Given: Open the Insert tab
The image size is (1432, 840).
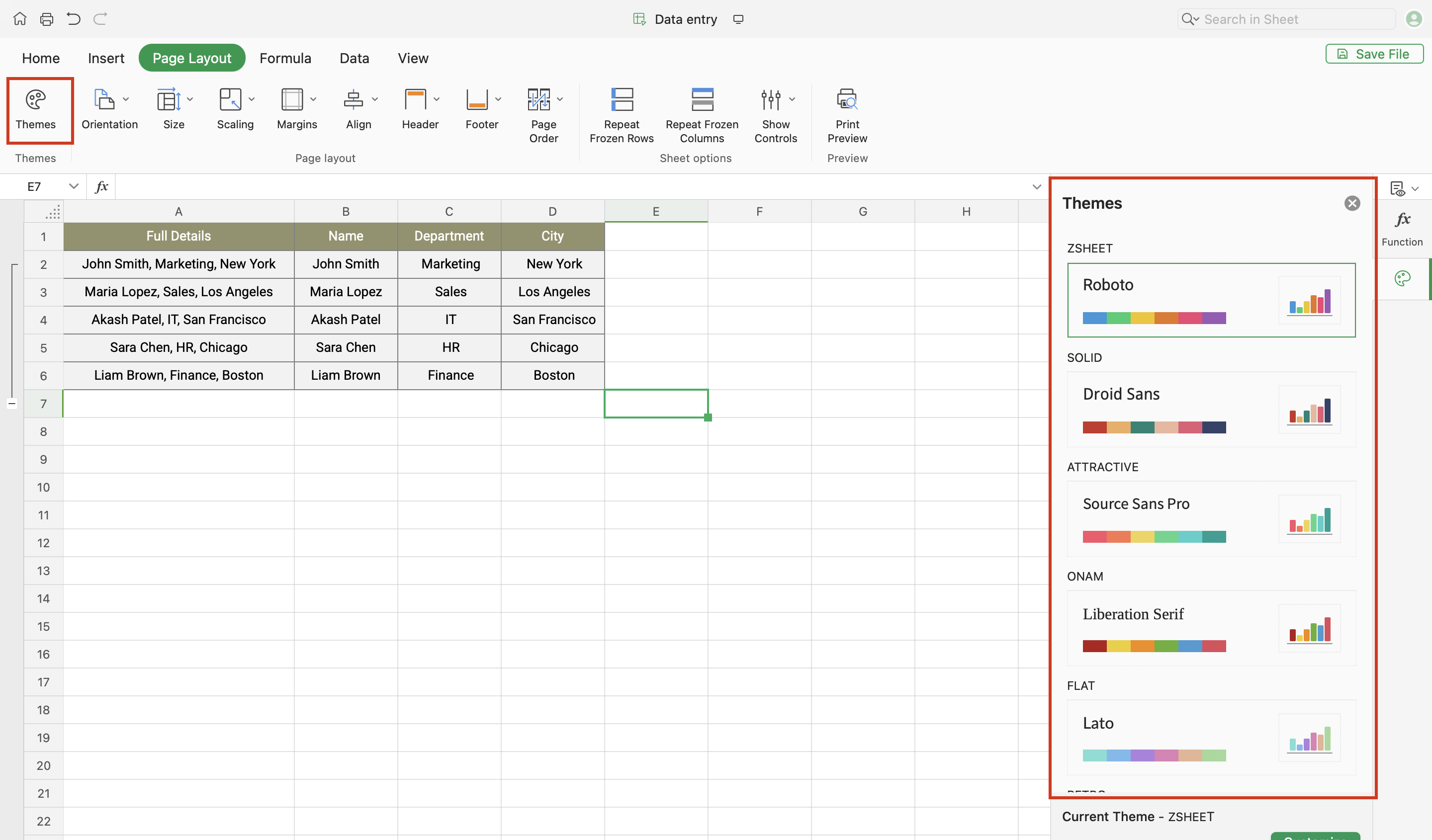Looking at the screenshot, I should [x=106, y=58].
